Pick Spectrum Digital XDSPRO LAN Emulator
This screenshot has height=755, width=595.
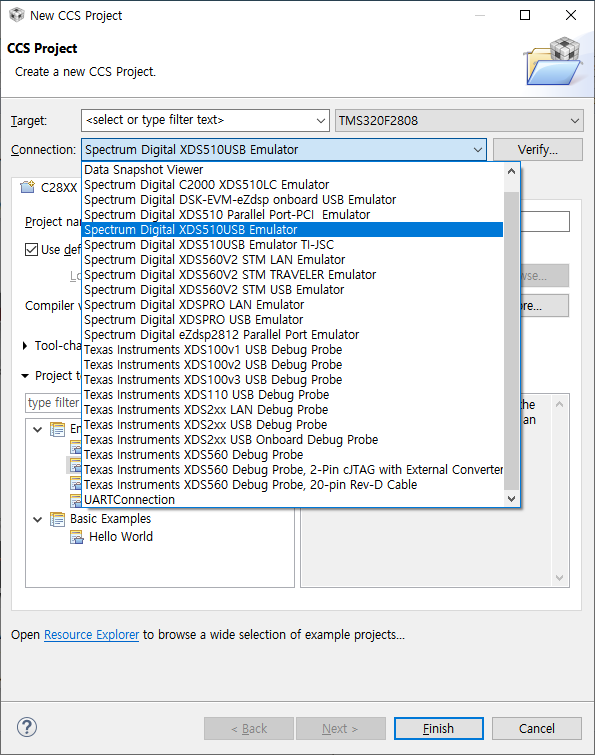(x=293, y=304)
